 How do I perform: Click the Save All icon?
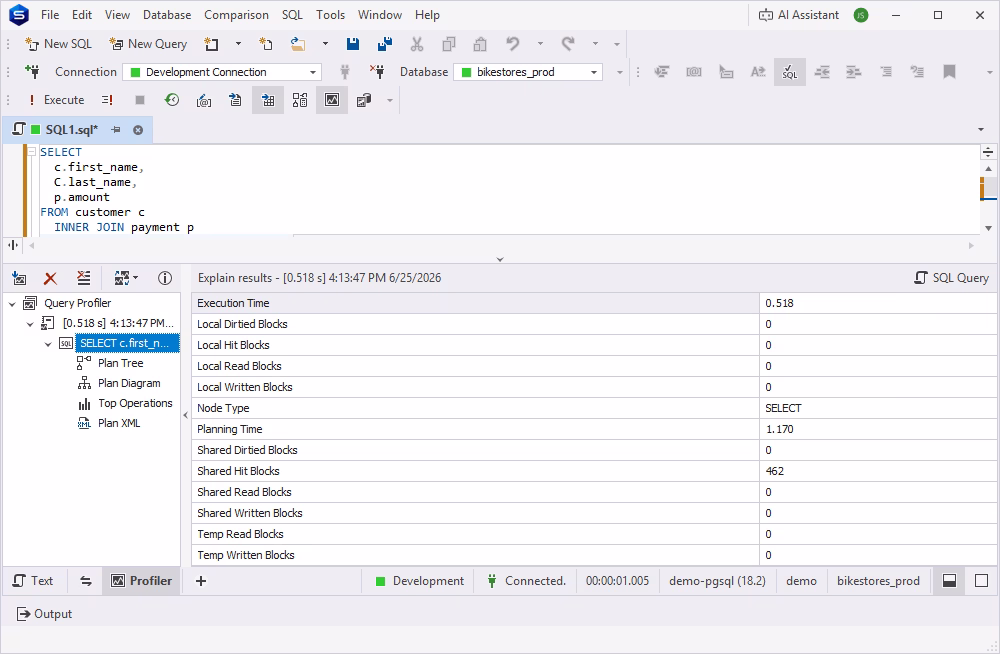click(x=385, y=44)
